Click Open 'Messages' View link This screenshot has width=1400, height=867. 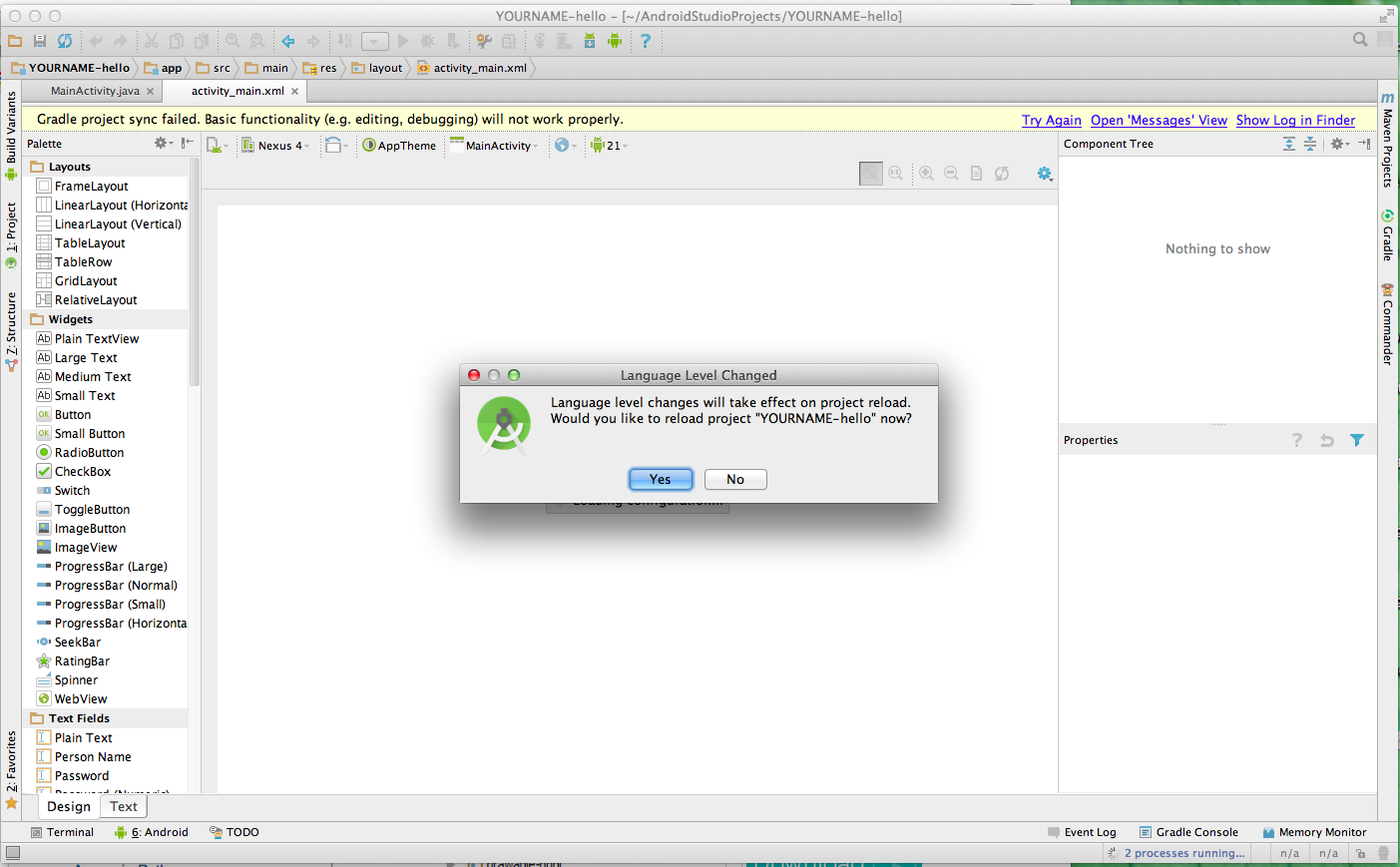[1159, 120]
